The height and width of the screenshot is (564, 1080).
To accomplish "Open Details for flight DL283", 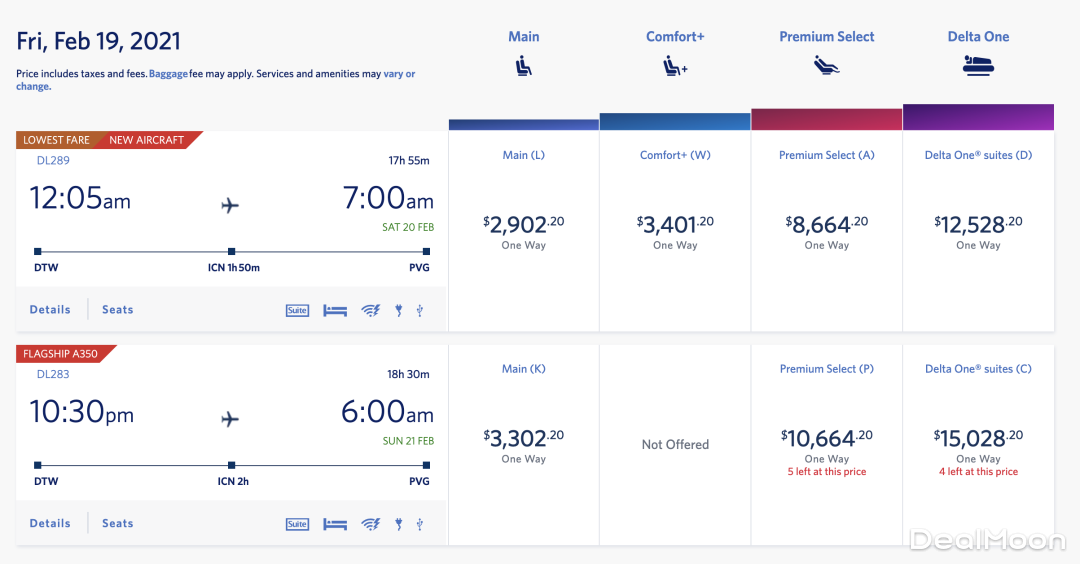I will (50, 524).
